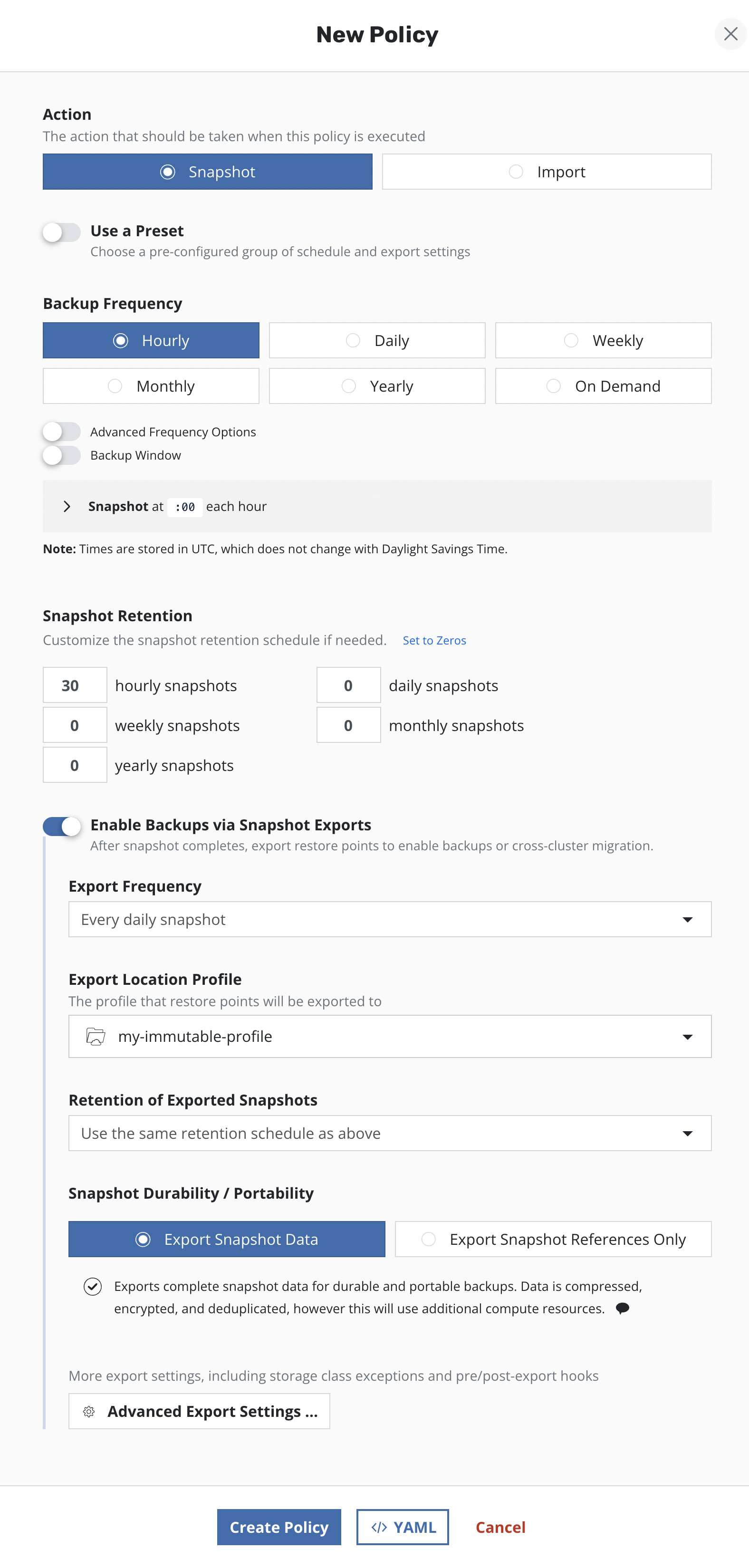Open the Export Frequency dropdown

coord(389,919)
